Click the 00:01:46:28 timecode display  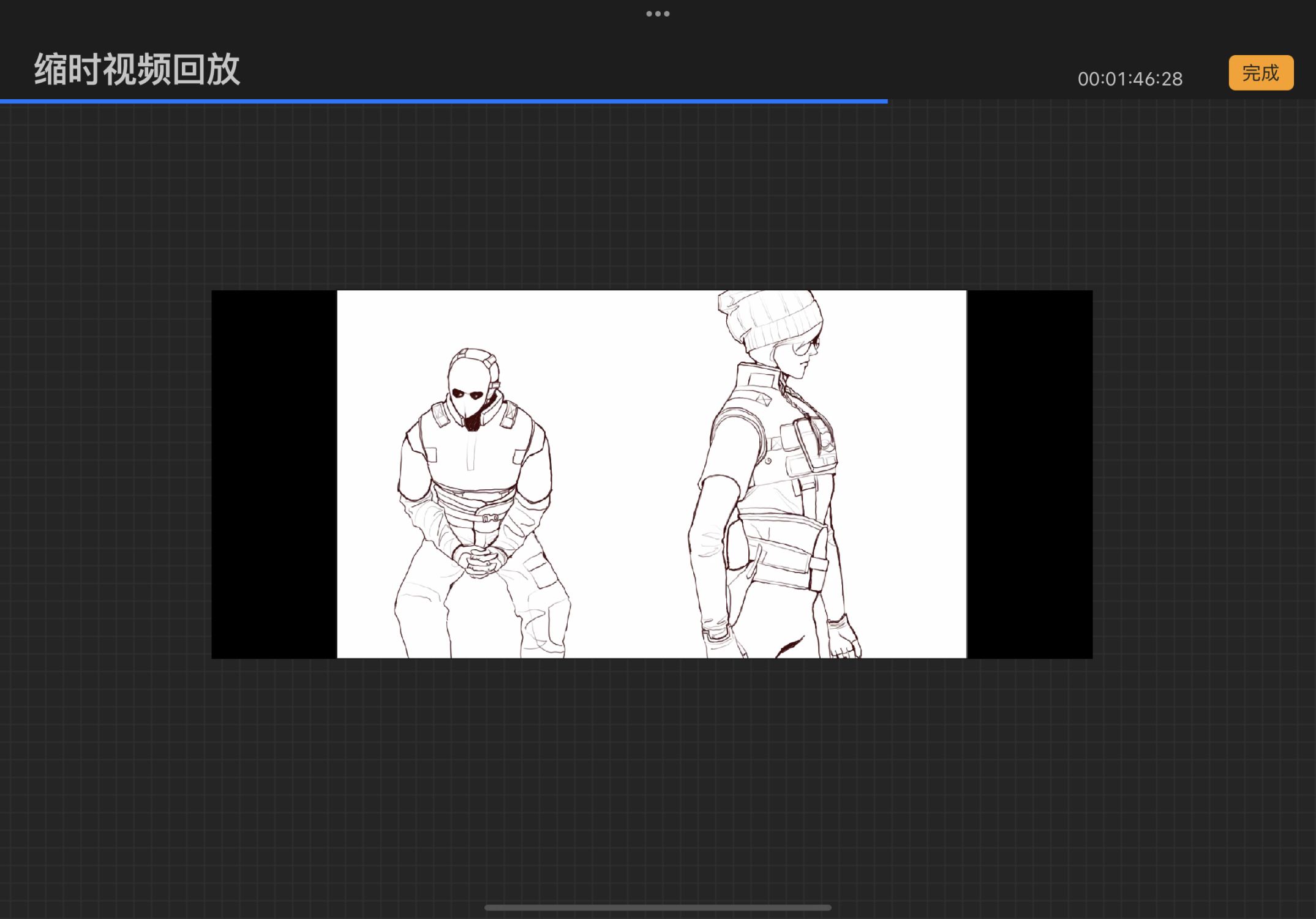pos(1129,79)
